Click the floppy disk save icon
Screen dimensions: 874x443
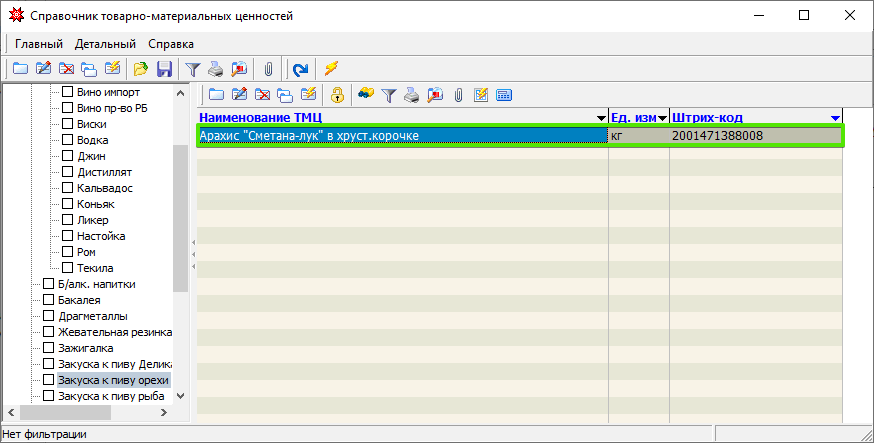(x=164, y=69)
